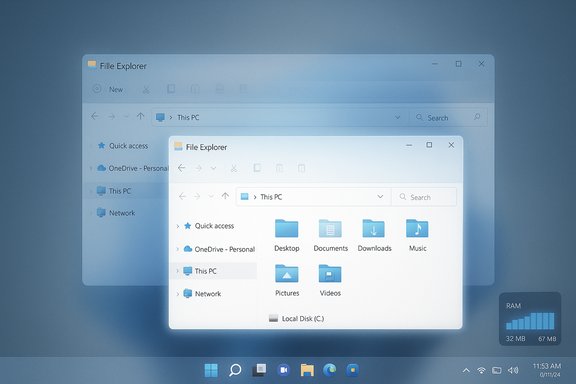Viewport: 576px width, 384px height.
Task: Click the battery icon in system tray
Action: coord(497,370)
